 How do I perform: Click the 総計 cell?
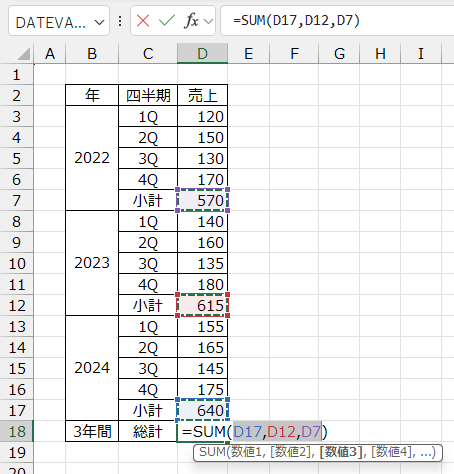pyautogui.click(x=148, y=431)
